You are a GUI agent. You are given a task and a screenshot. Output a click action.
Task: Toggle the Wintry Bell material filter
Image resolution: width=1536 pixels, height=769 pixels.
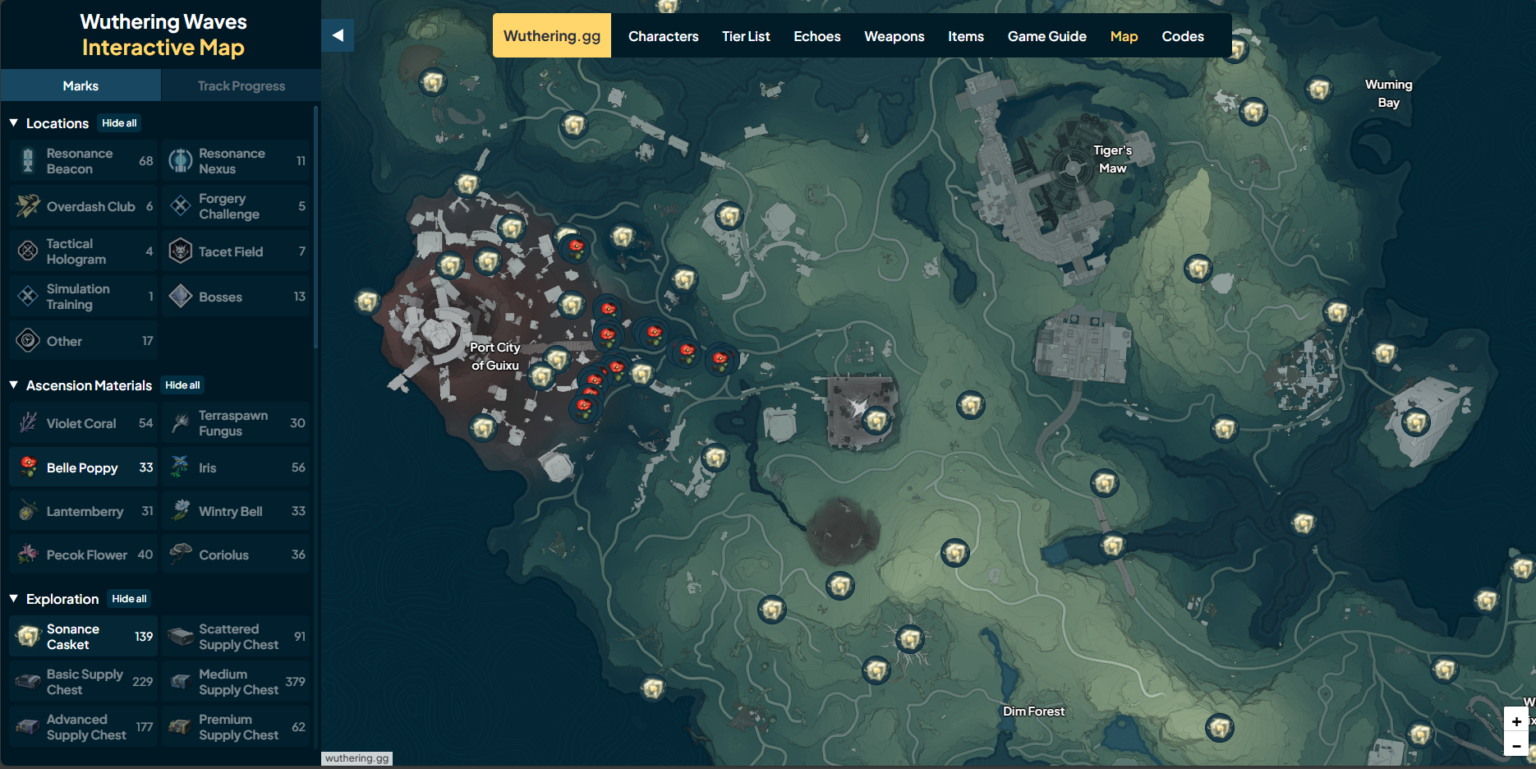click(236, 511)
